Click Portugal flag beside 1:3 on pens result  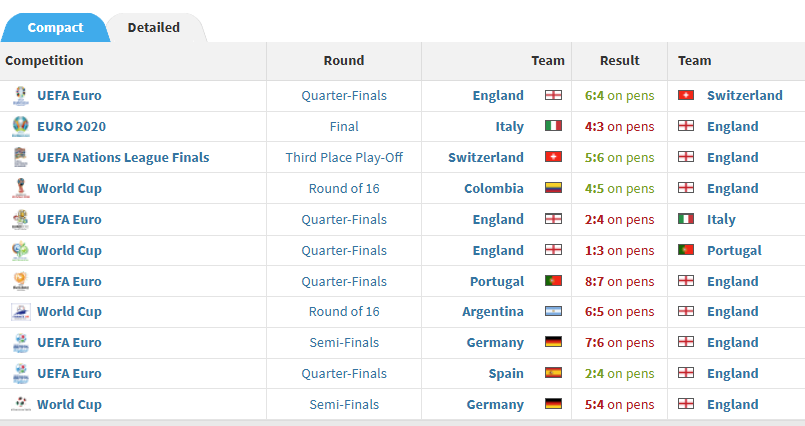(686, 250)
